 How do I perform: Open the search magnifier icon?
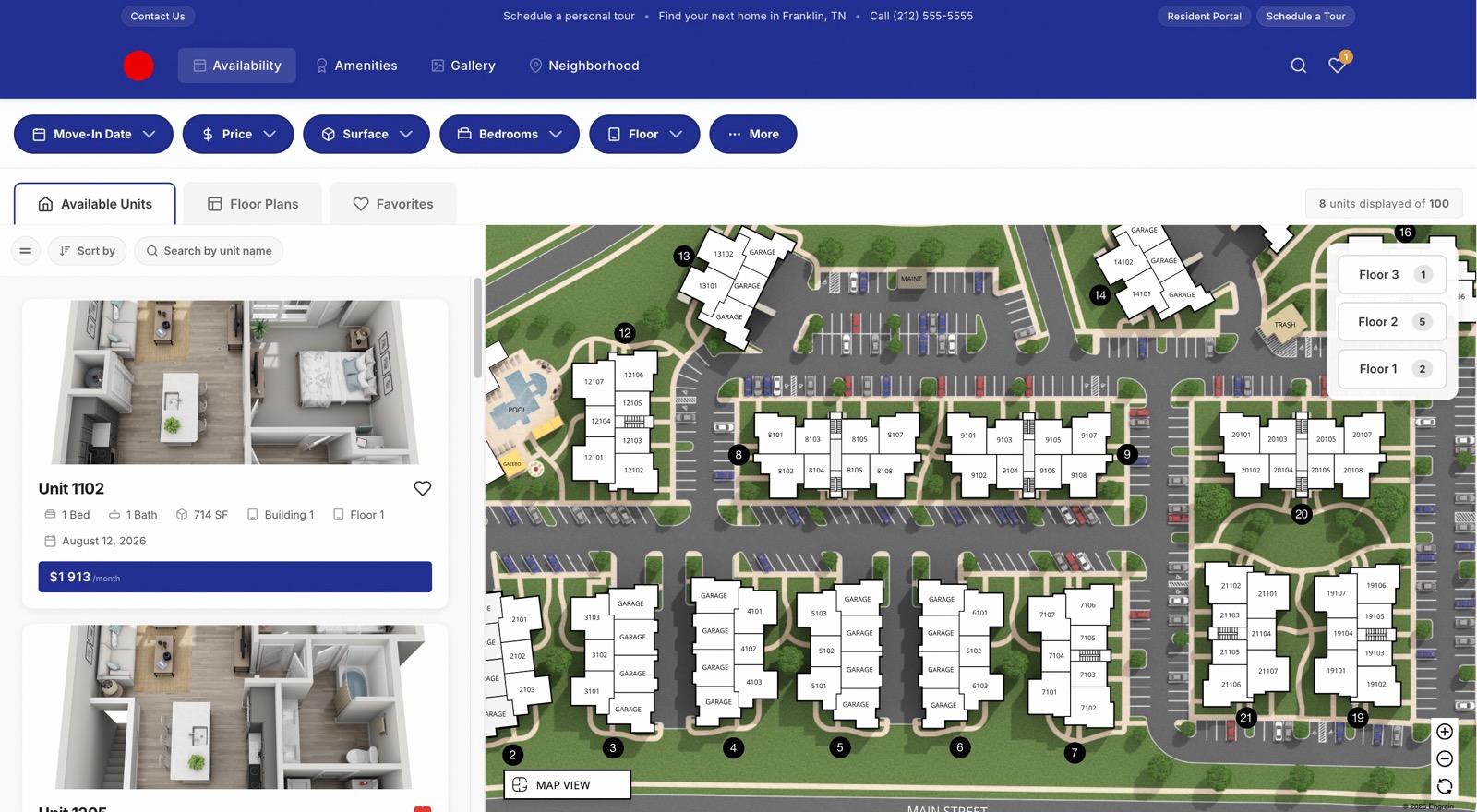point(1298,66)
